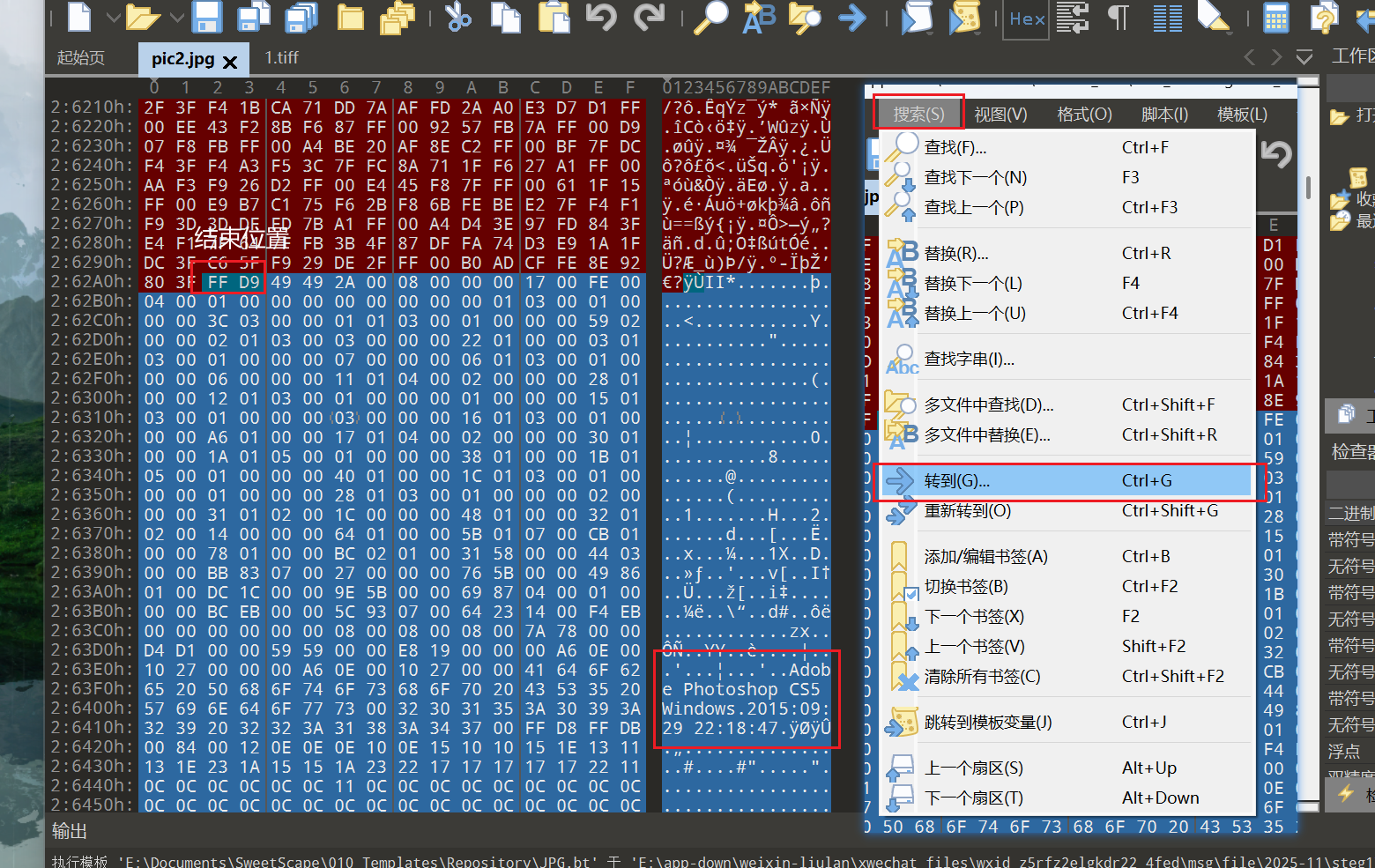The height and width of the screenshot is (868, 1375).
Task: Toggle the Hex edit mode button
Action: coord(1026,19)
